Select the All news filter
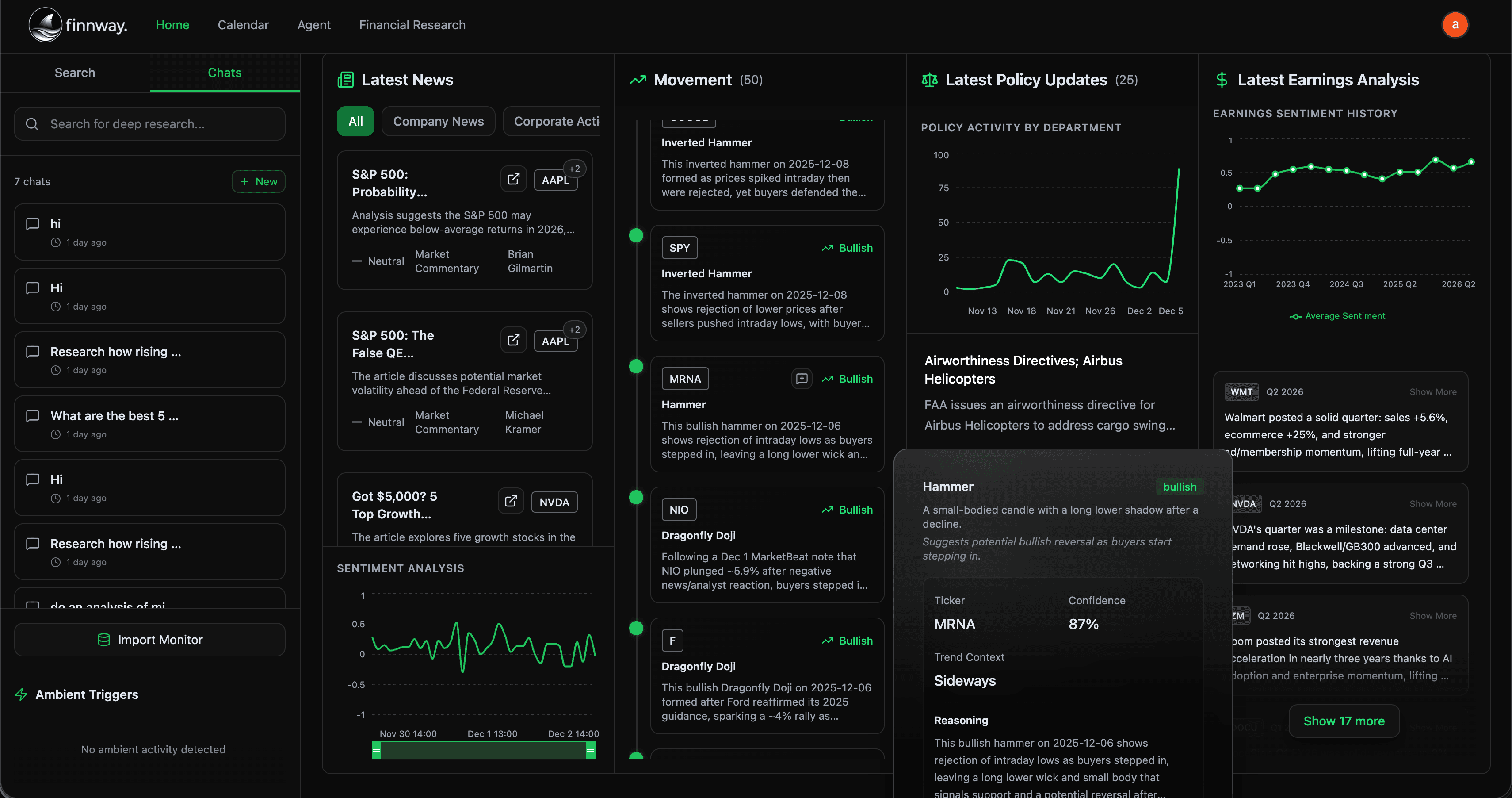 355,122
